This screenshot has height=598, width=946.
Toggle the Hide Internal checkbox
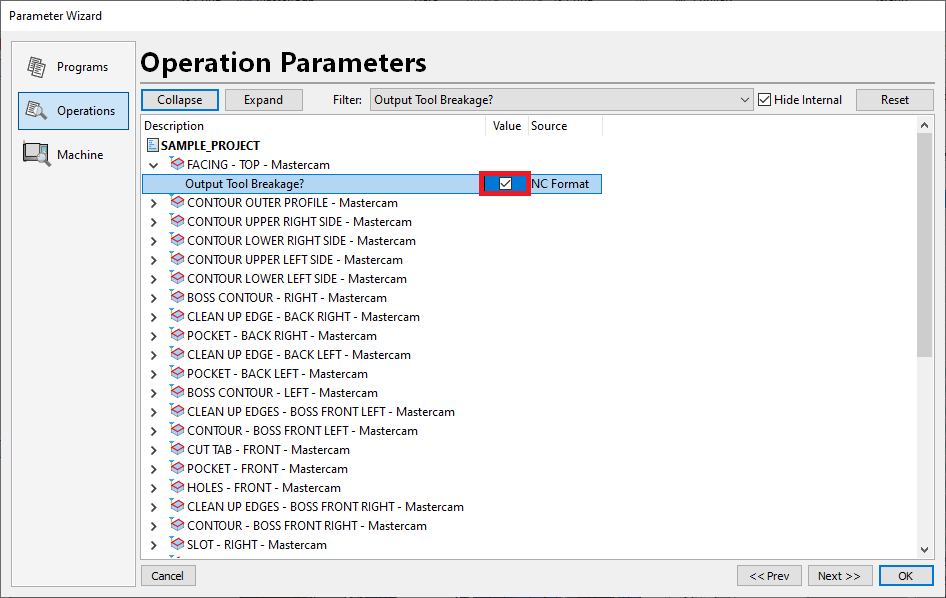click(765, 100)
